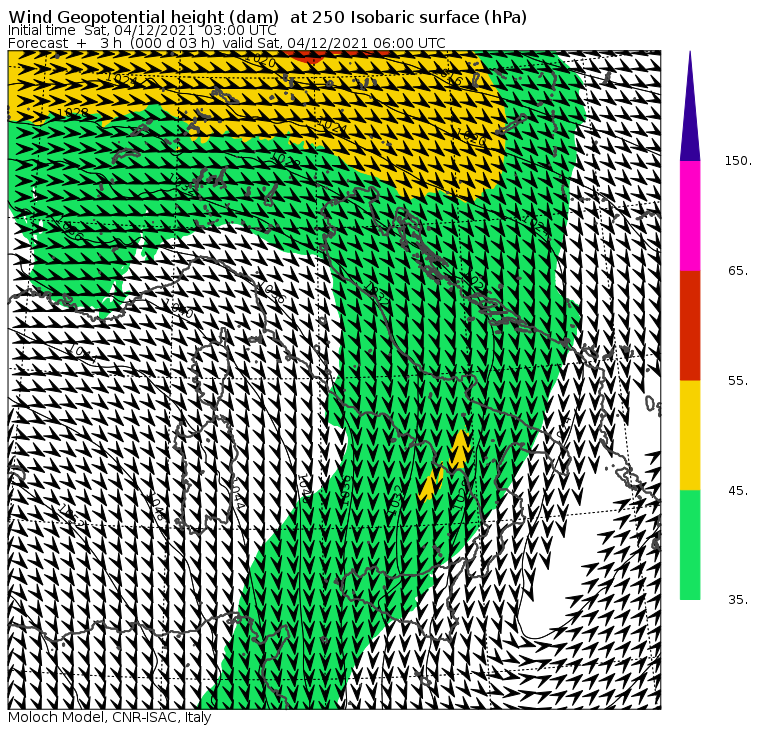Click the 'Forecast + 3 h' valid time line
Viewport: 760px width, 731px height.
click(226, 43)
